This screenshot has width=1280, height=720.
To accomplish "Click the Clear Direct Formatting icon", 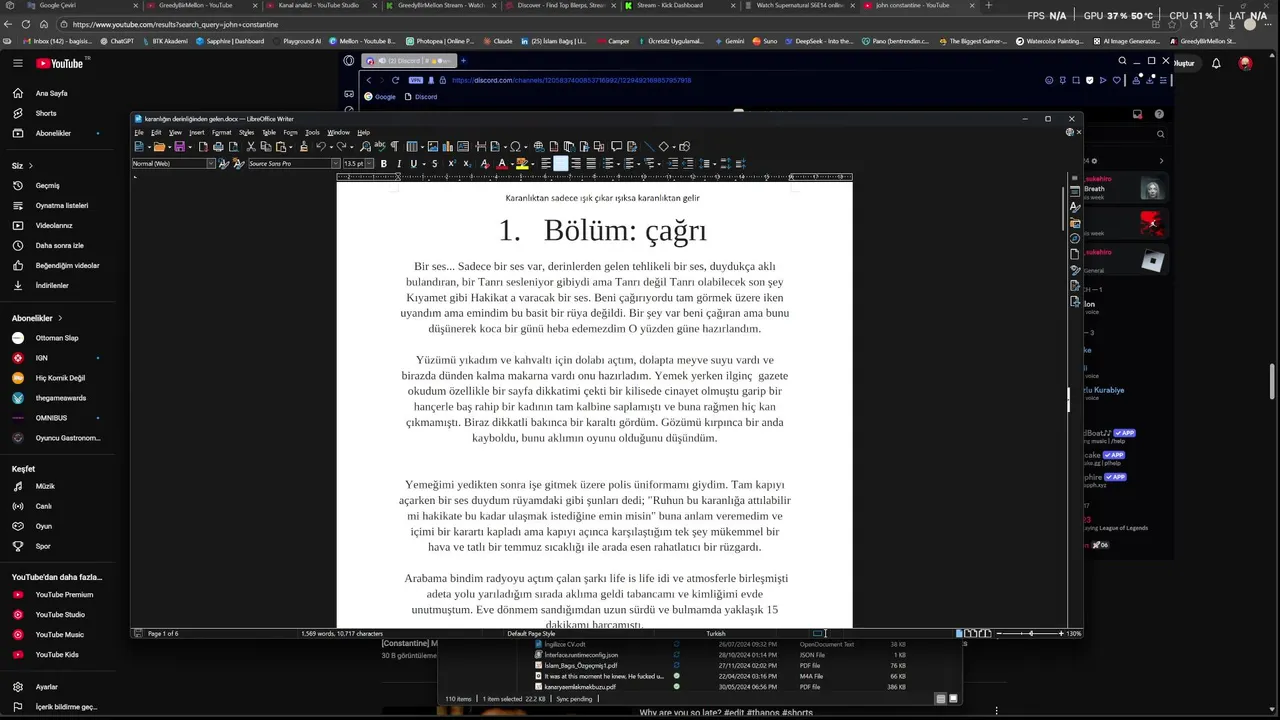I will click(485, 163).
